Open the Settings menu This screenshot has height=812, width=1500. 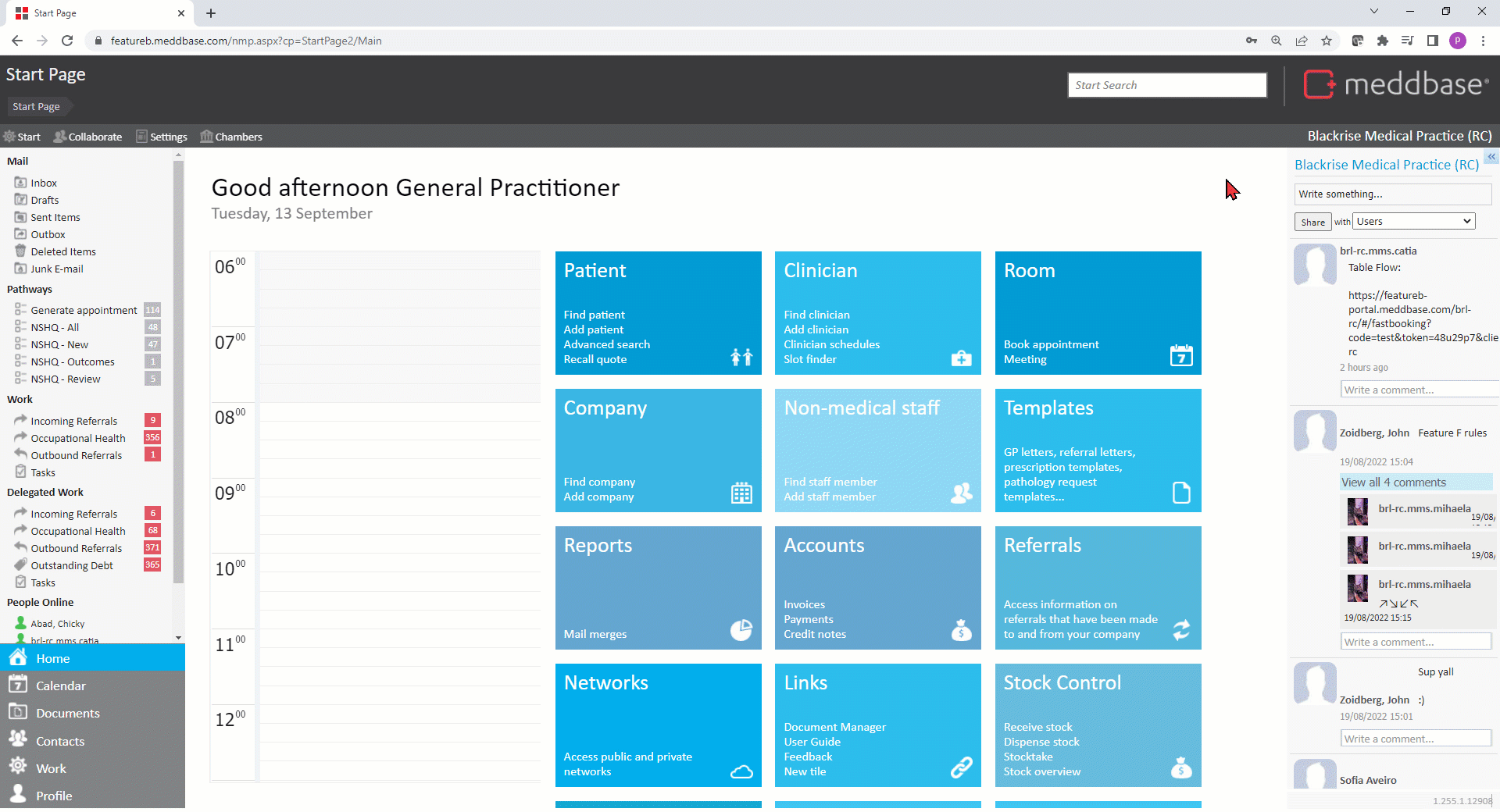[x=162, y=137]
